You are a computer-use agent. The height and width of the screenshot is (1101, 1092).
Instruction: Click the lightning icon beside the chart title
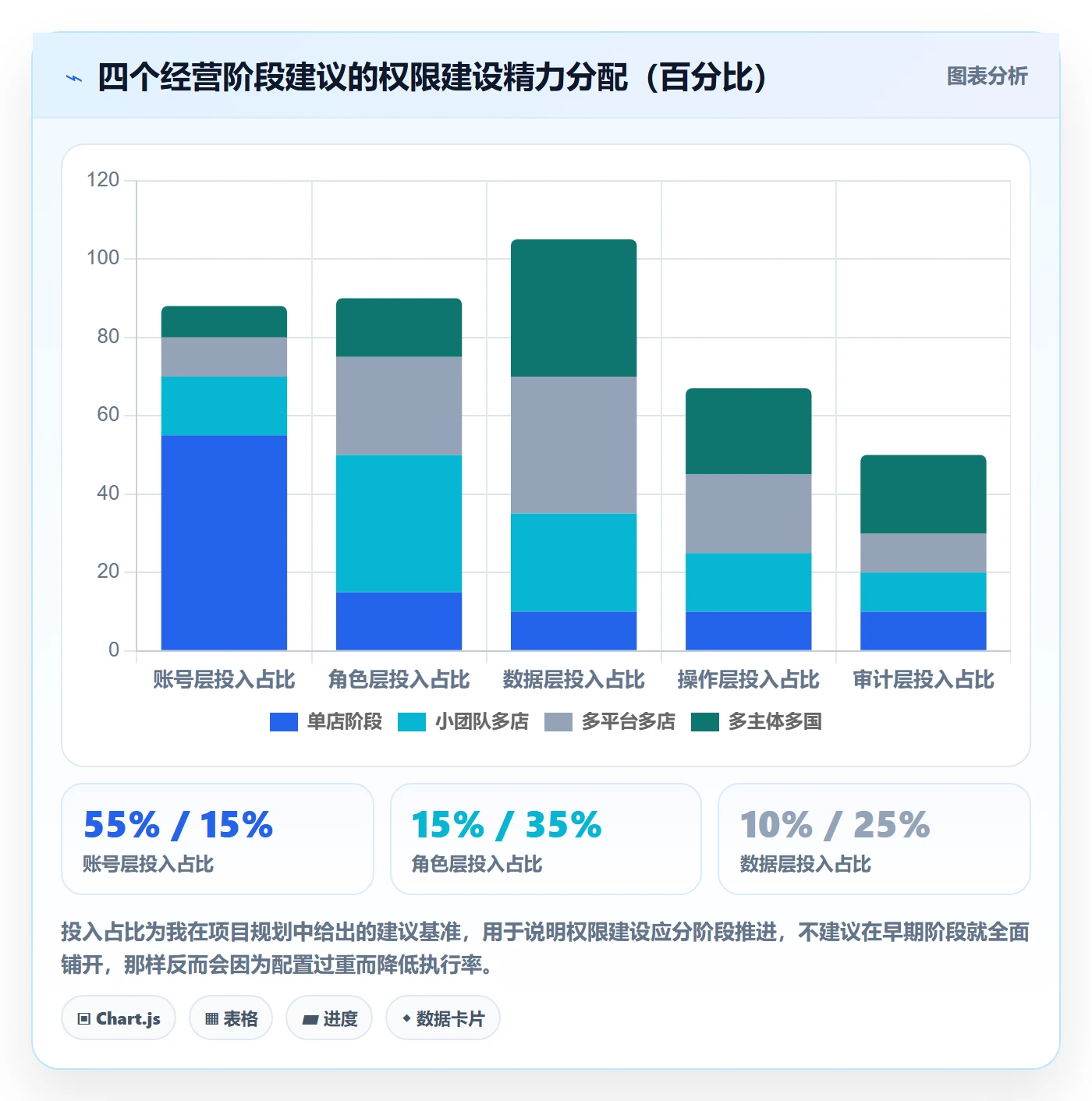(74, 78)
